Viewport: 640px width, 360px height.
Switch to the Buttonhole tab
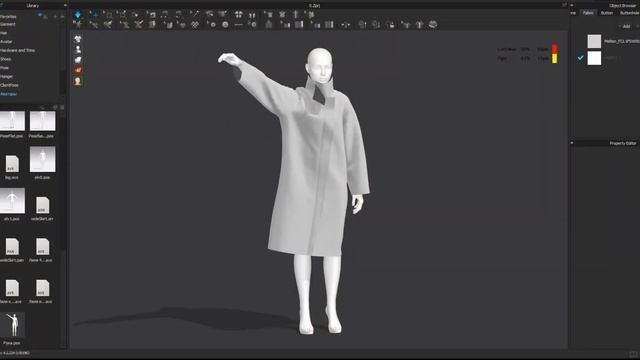(629, 13)
